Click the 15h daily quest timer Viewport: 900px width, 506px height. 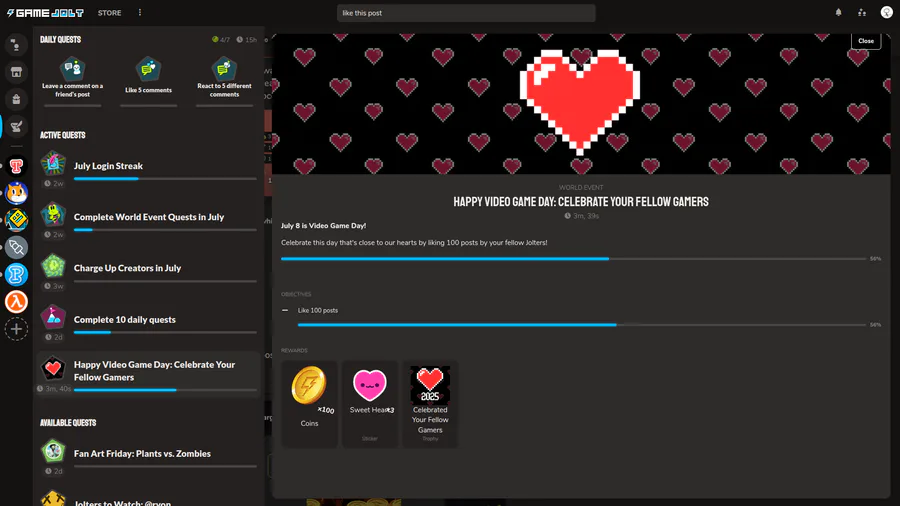(x=247, y=40)
